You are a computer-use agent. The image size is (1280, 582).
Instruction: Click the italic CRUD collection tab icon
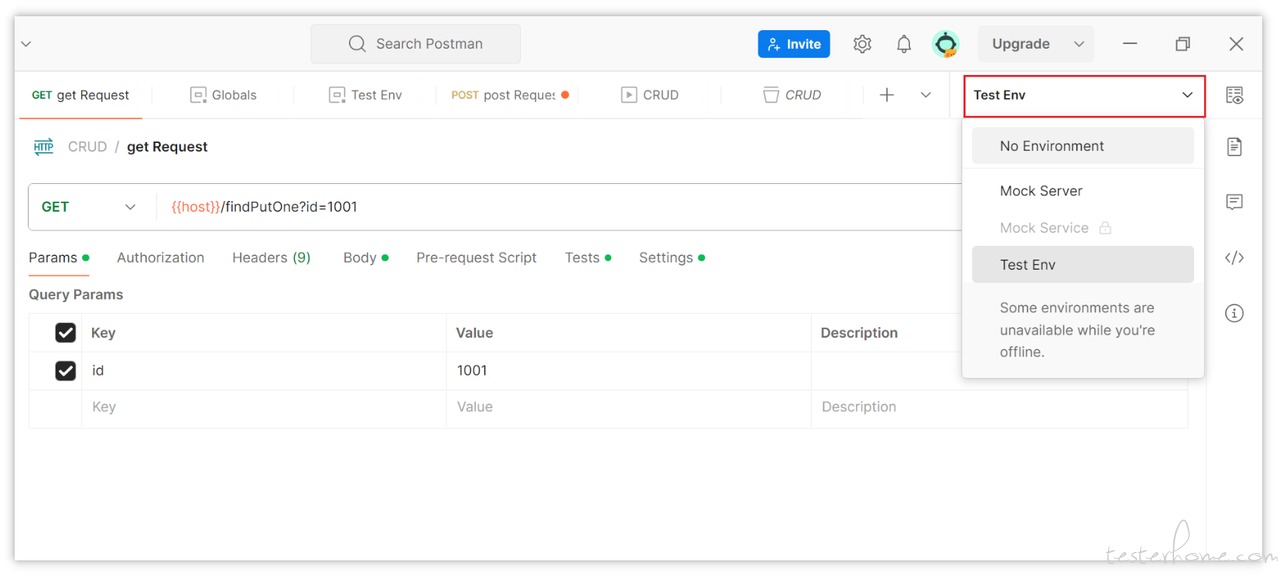pos(771,95)
